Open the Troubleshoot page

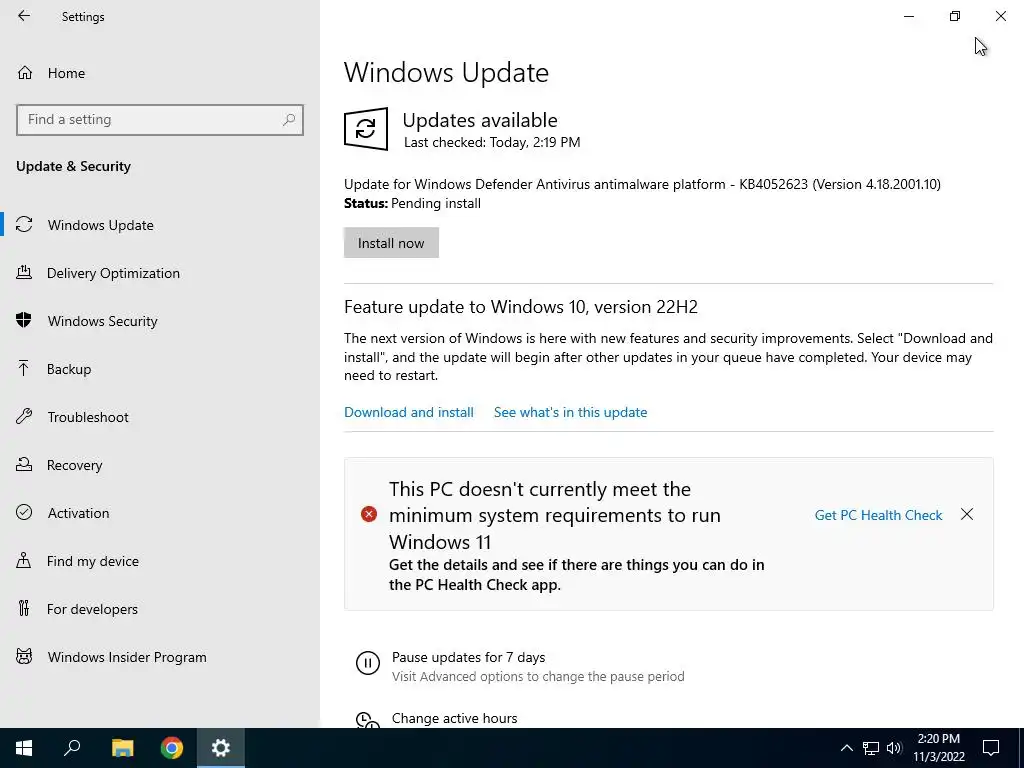pos(88,417)
